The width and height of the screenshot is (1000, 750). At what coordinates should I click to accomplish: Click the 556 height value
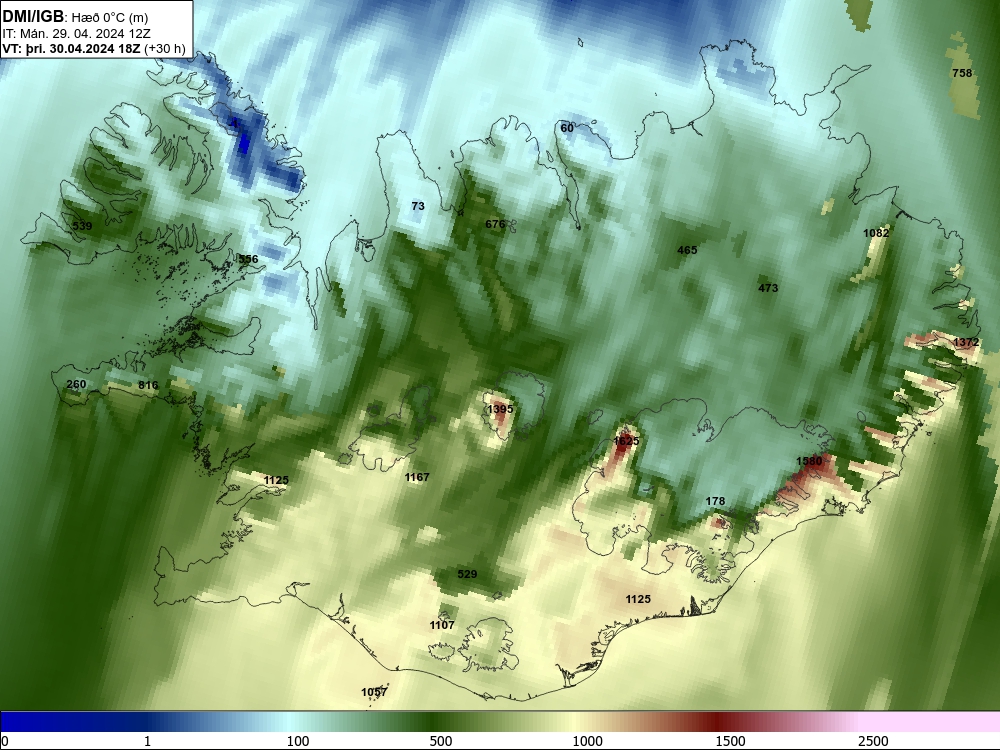(x=248, y=259)
